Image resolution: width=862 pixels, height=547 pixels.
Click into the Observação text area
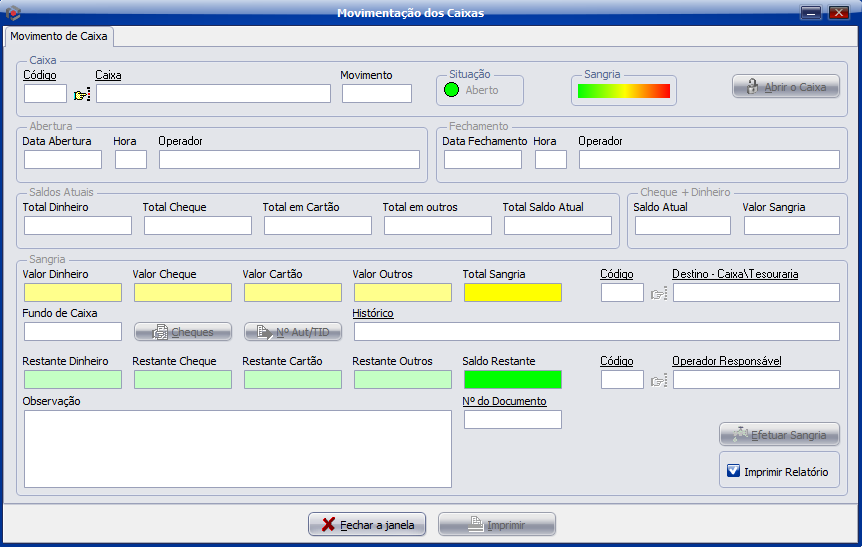237,449
